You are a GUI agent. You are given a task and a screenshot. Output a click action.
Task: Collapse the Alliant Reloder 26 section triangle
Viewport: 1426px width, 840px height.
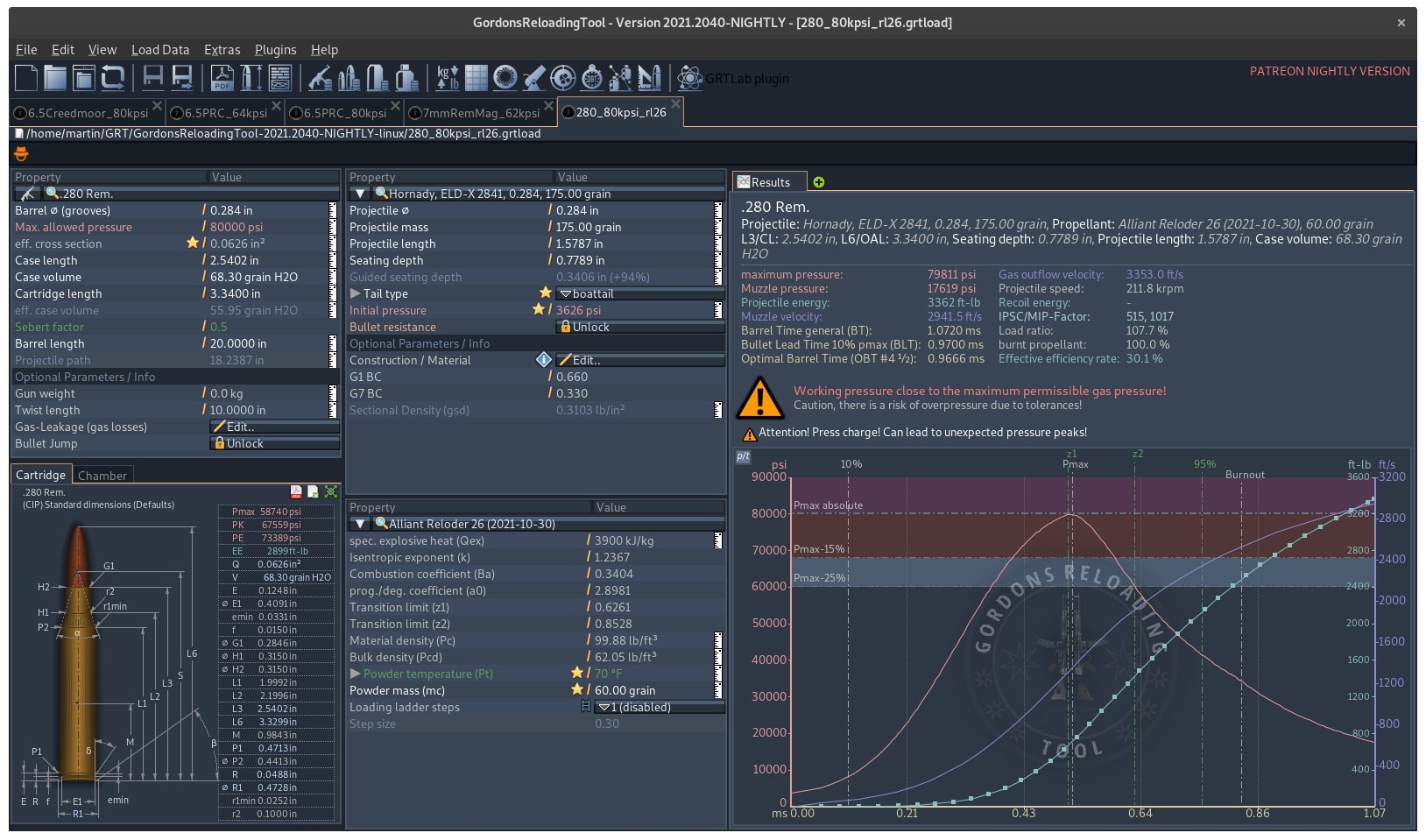[360, 524]
